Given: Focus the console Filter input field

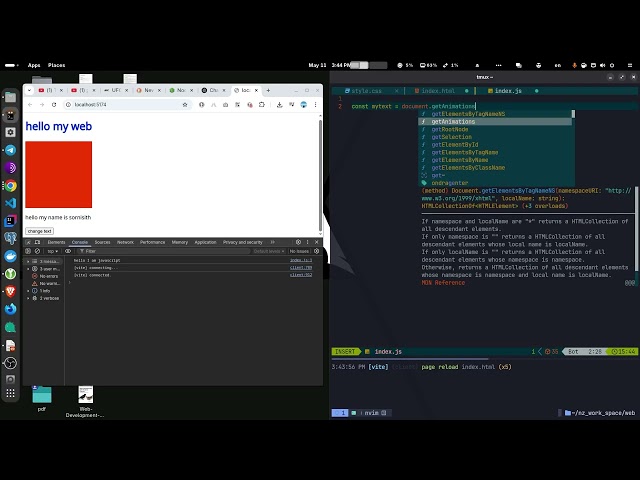Looking at the screenshot, I should point(163,251).
